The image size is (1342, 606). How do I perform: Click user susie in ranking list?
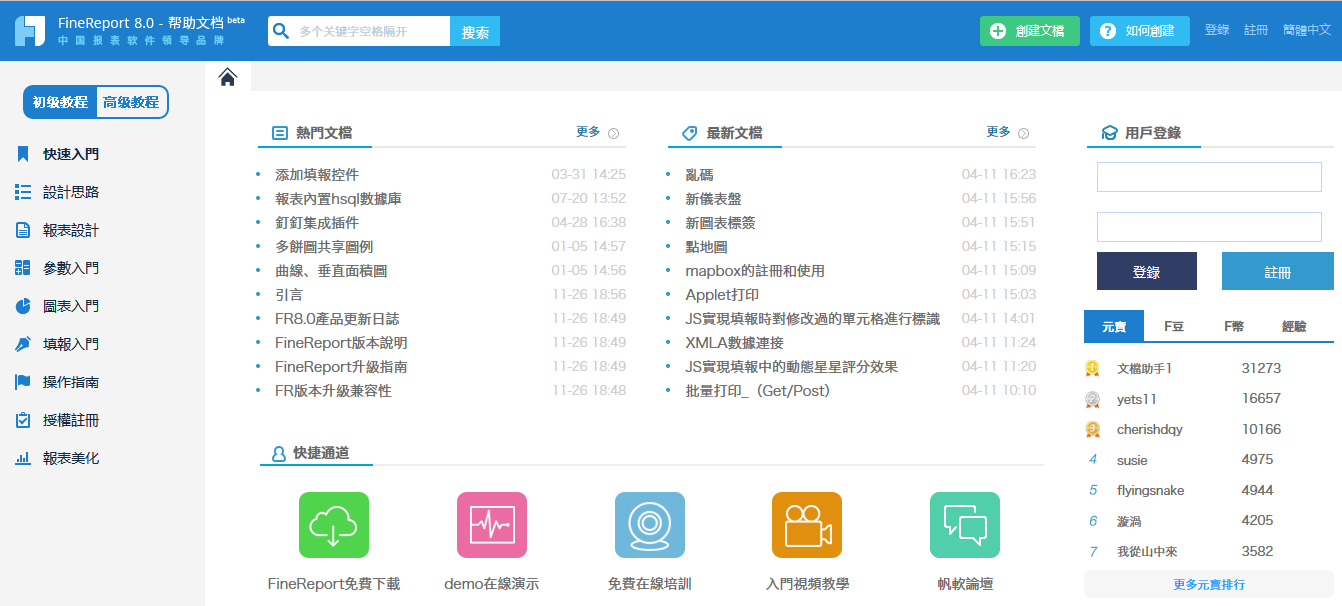(1132, 460)
